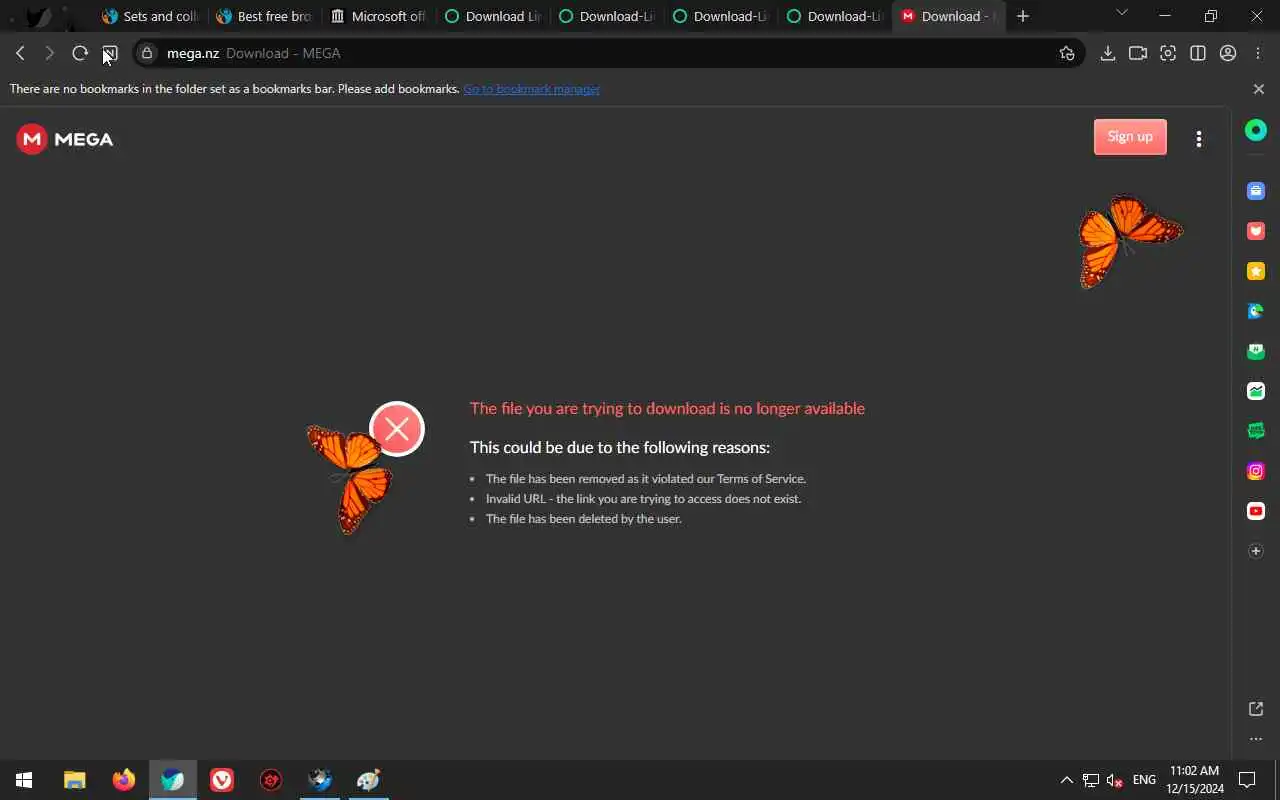
Task: Open the green chart sidebar icon
Action: [x=1256, y=391]
